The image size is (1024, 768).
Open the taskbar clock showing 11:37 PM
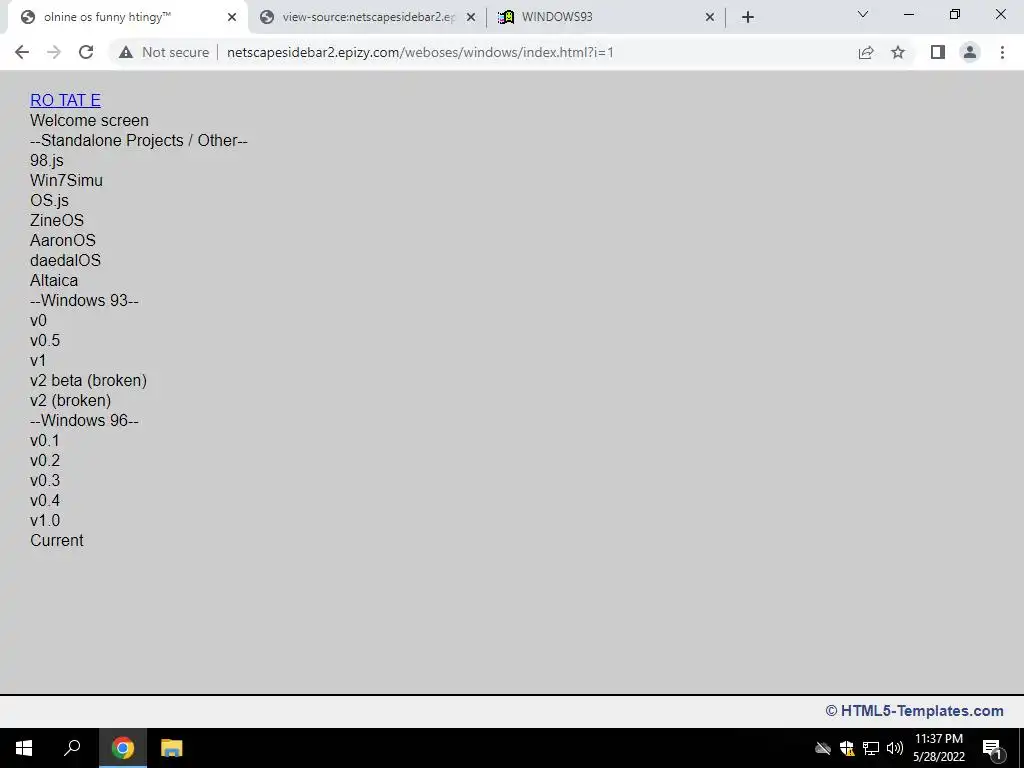938,748
